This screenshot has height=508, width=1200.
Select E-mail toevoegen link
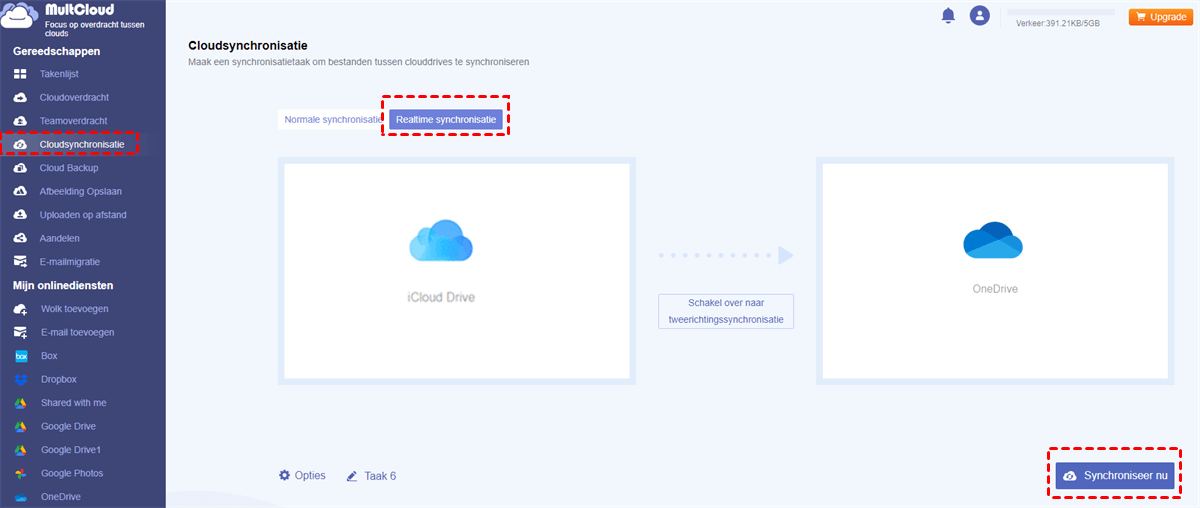pos(78,332)
